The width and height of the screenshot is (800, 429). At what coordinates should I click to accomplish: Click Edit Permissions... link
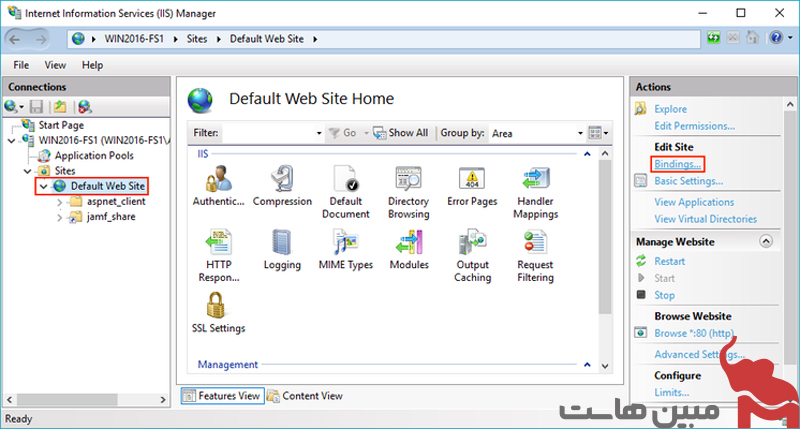click(694, 126)
